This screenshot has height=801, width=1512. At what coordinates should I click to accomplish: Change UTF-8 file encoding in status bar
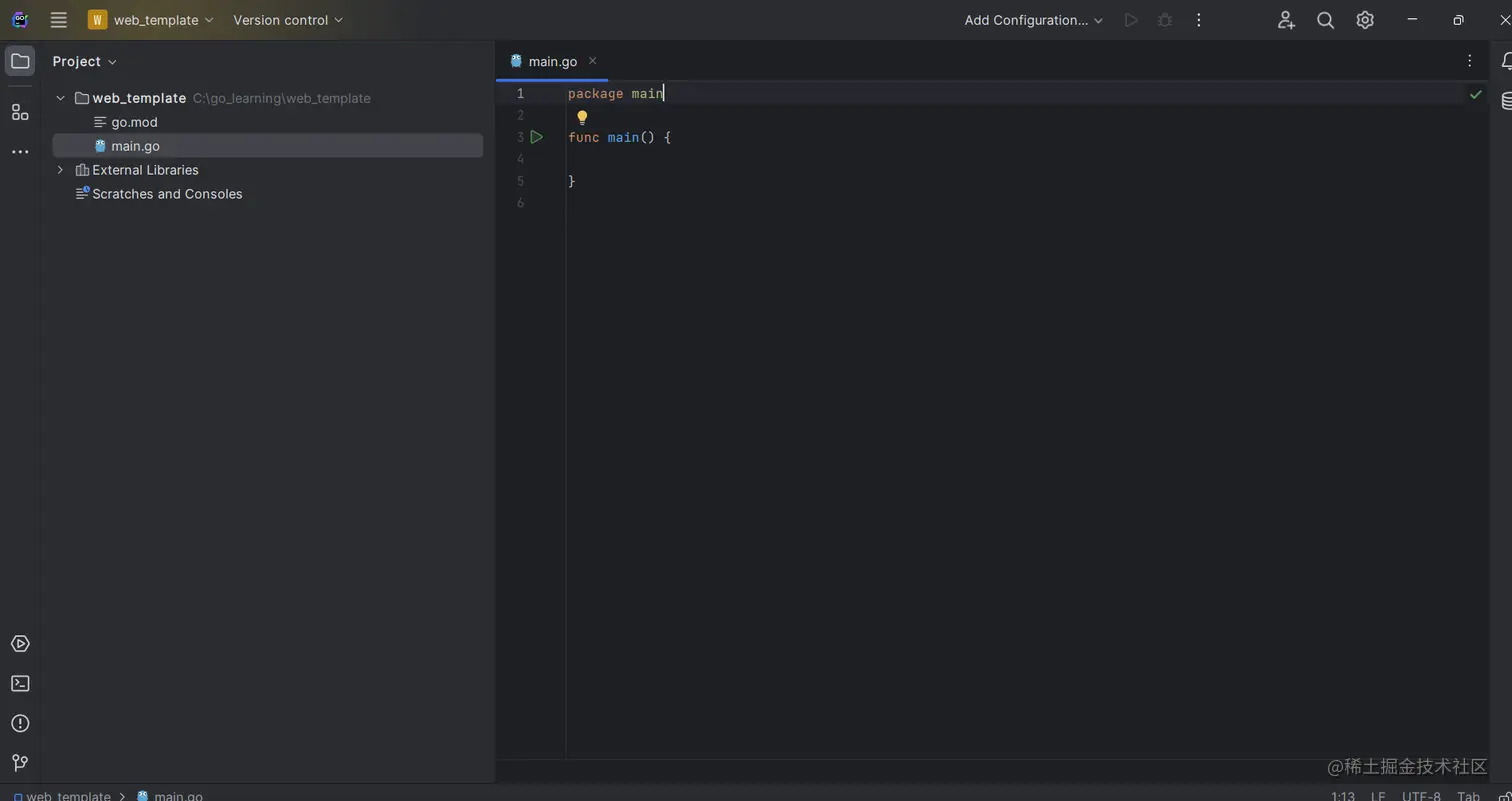point(1421,796)
